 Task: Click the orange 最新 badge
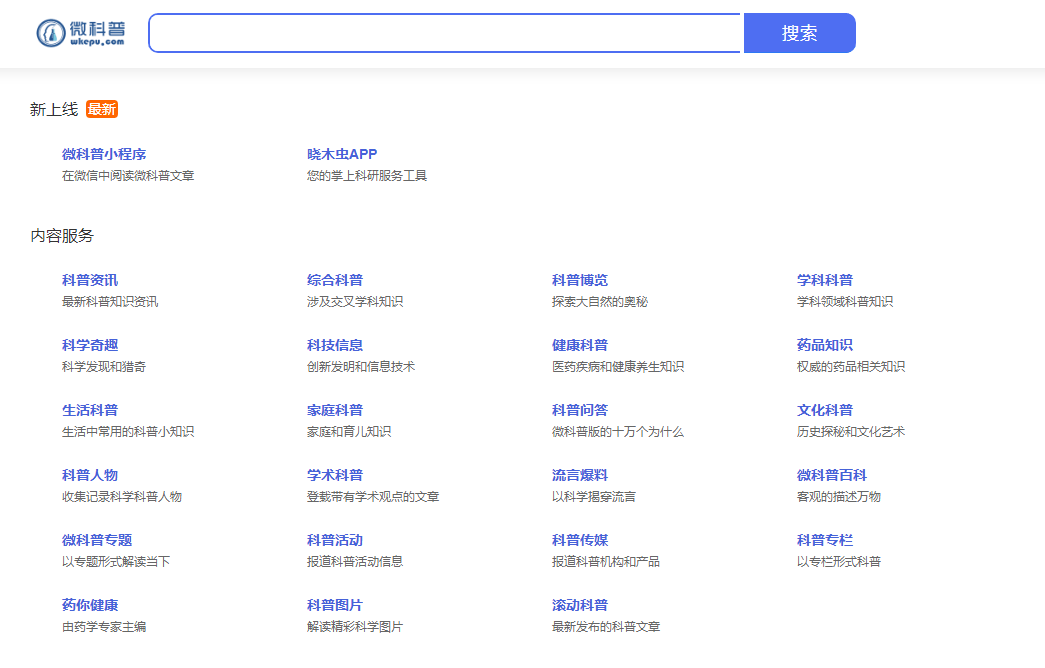pyautogui.click(x=102, y=109)
